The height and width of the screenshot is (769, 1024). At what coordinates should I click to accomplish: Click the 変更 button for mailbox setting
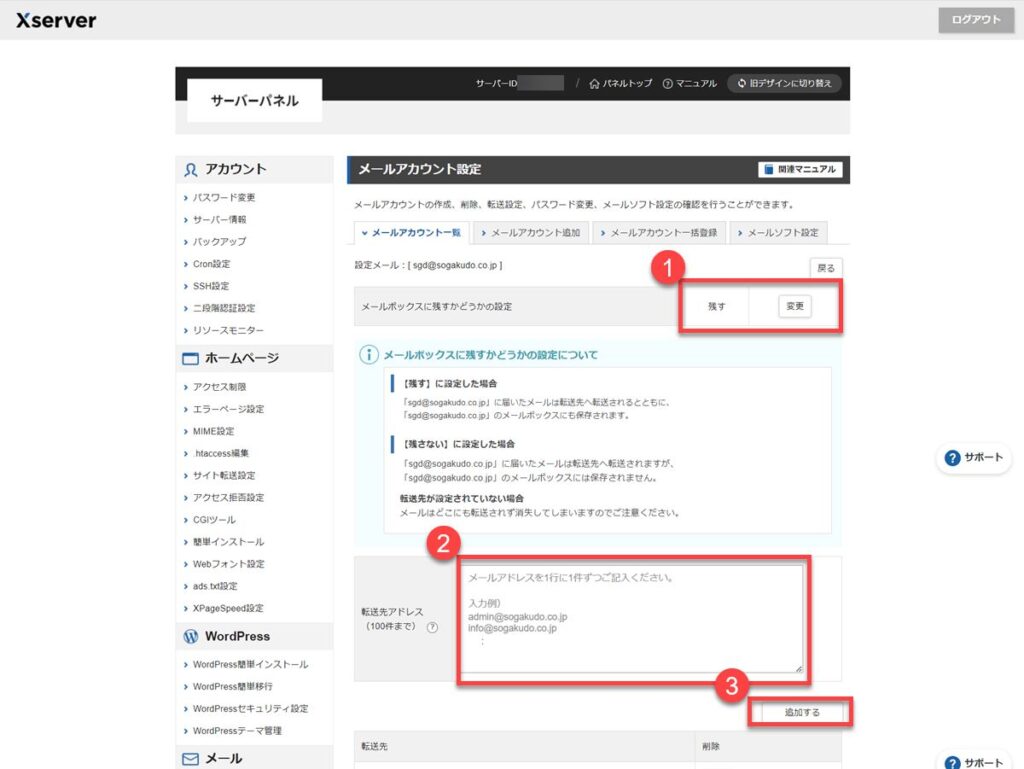coord(795,306)
